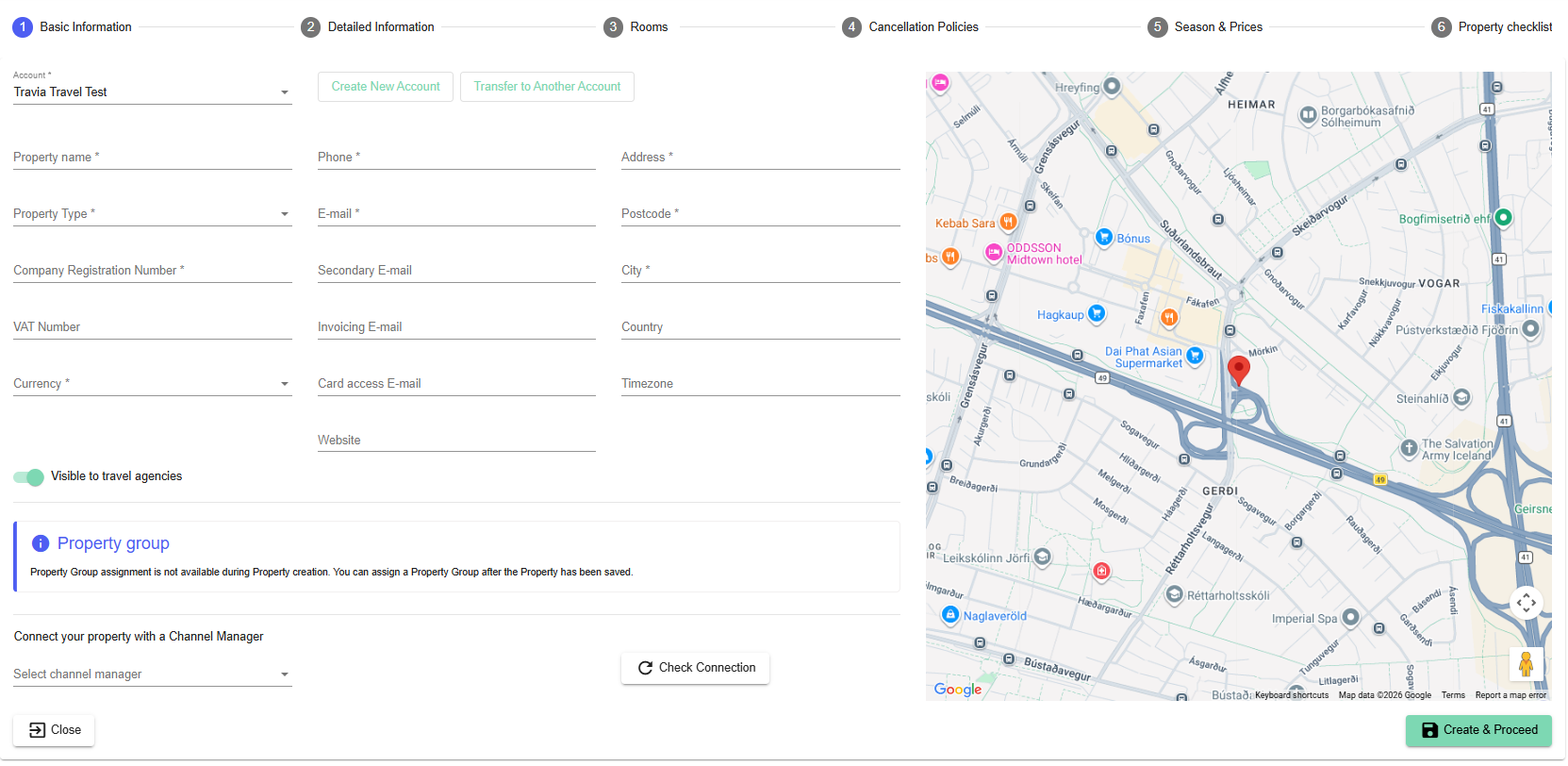Click the Close button
Screen dimensions: 1568x766
[x=54, y=730]
